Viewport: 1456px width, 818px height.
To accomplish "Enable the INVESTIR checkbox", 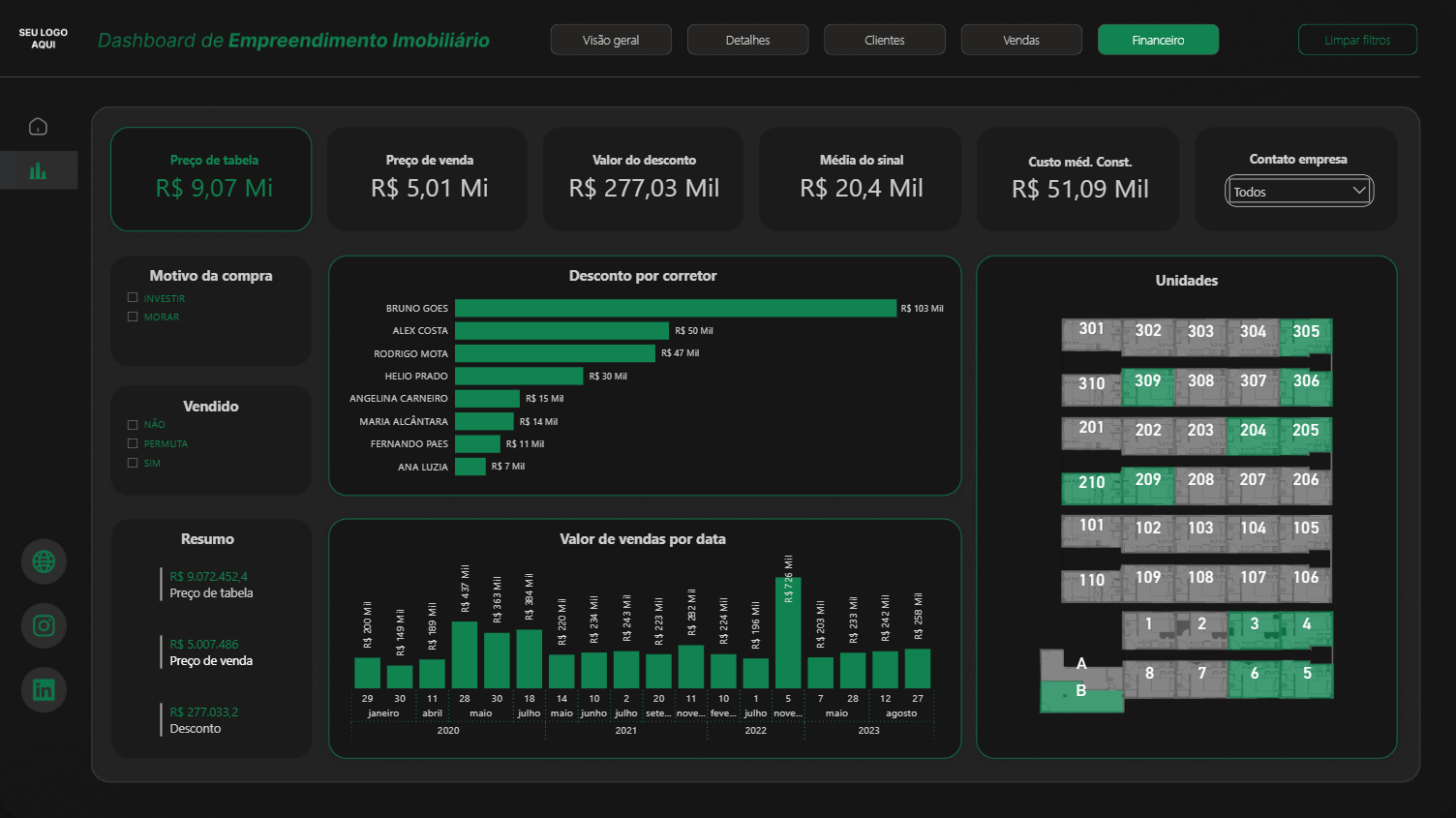I will (132, 297).
